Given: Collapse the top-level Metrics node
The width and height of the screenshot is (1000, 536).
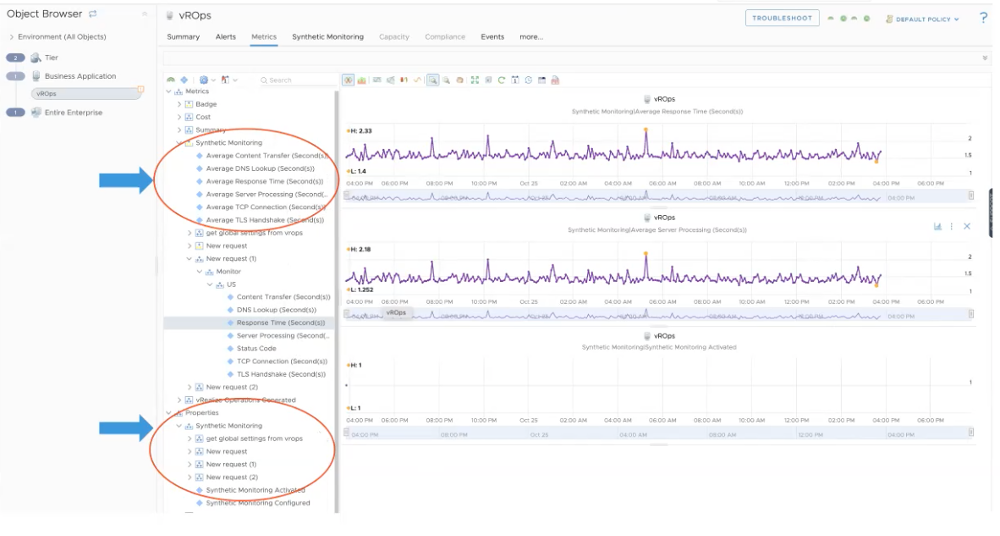Looking at the screenshot, I should pyautogui.click(x=169, y=91).
